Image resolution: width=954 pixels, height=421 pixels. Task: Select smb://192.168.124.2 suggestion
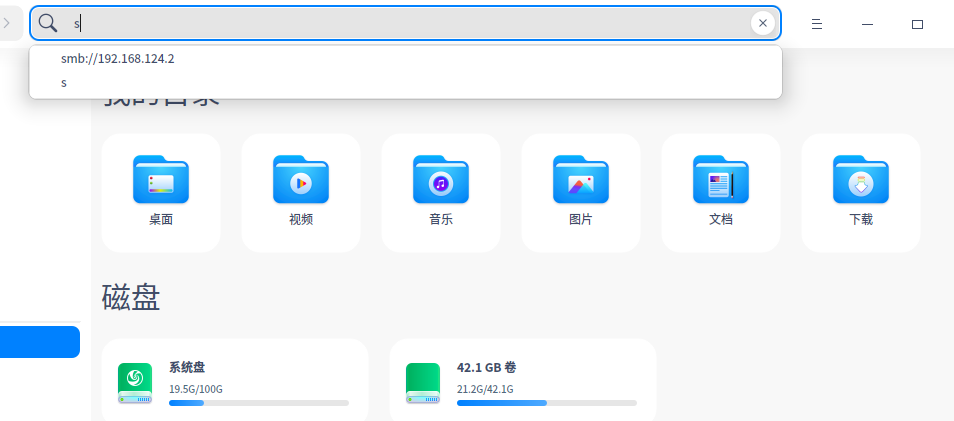pyautogui.click(x=405, y=59)
